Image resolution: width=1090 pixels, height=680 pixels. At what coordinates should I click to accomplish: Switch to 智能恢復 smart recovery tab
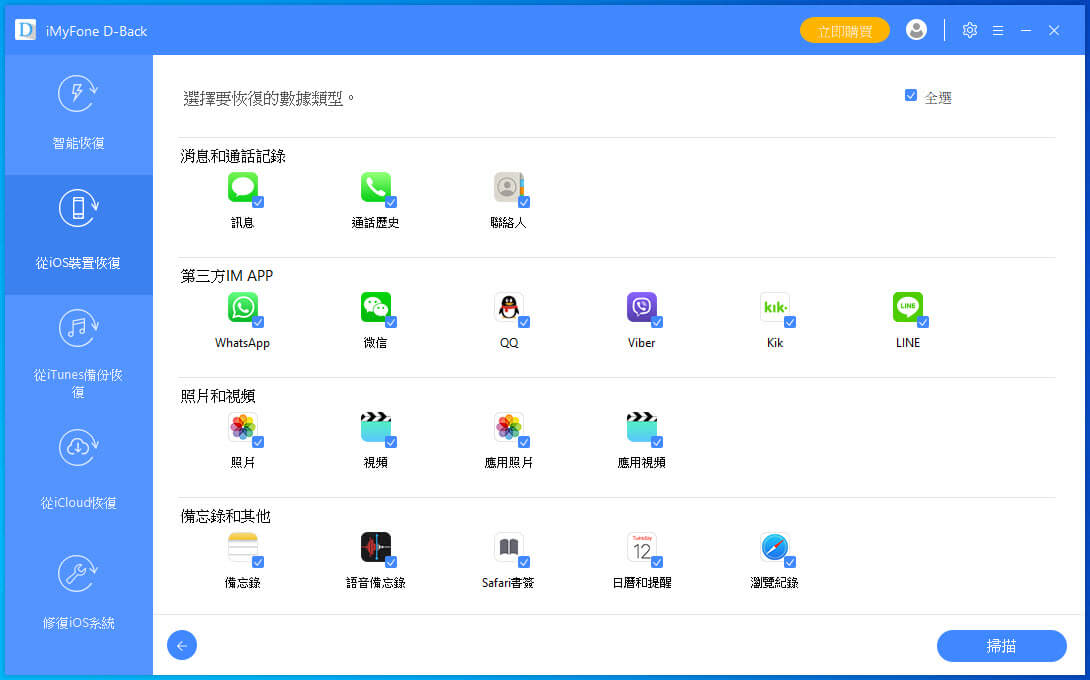pyautogui.click(x=79, y=115)
